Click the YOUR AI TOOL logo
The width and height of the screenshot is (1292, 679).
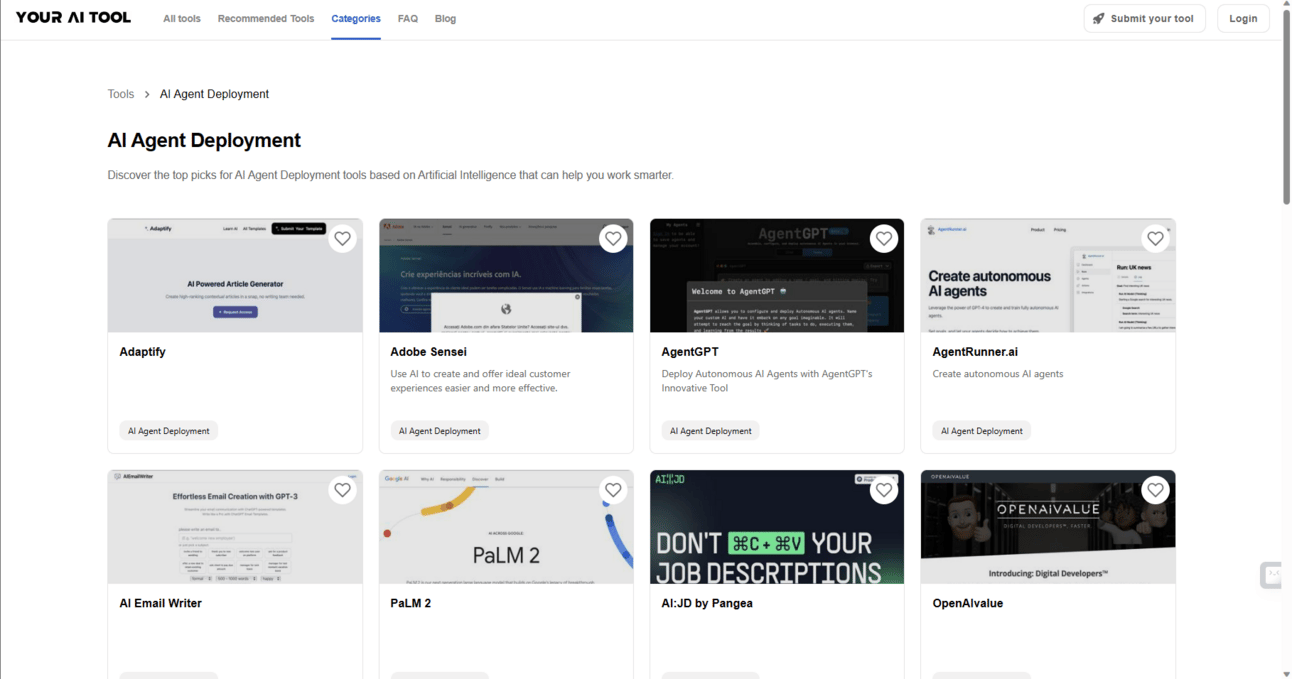click(x=73, y=17)
